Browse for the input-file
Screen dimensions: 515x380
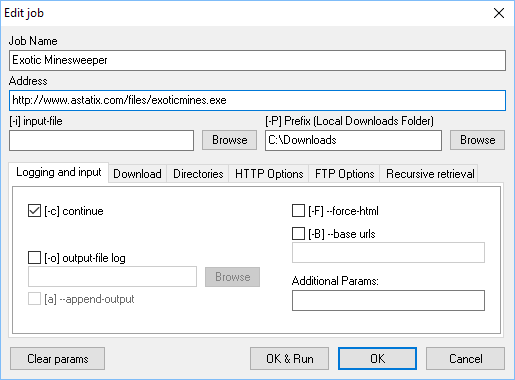point(229,140)
